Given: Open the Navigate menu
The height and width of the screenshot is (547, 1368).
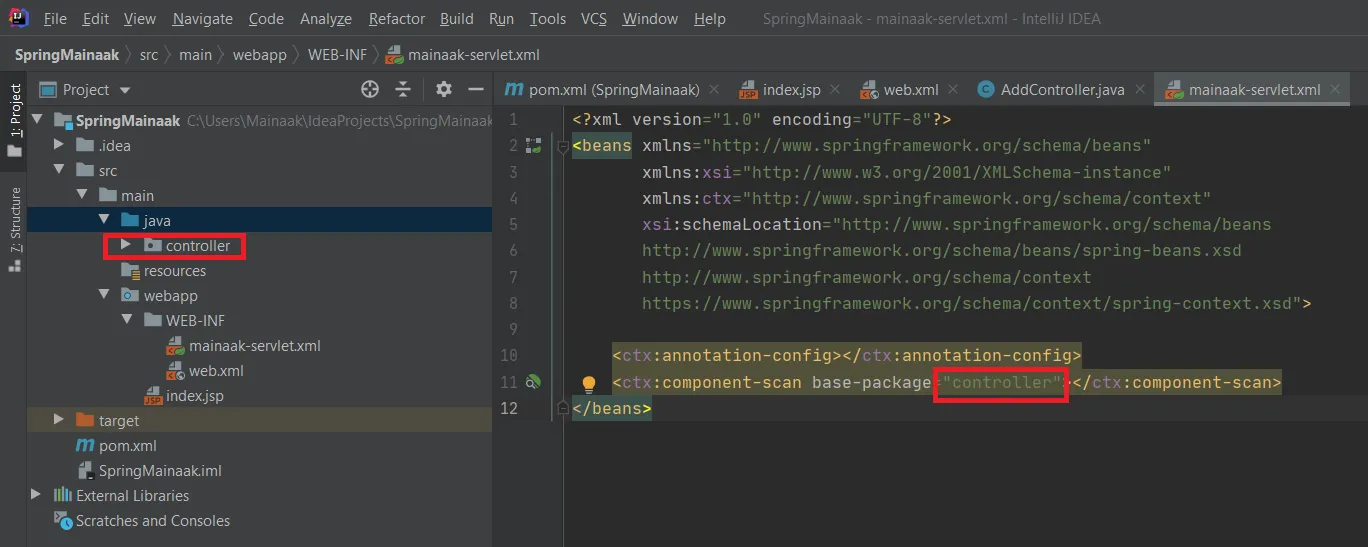Looking at the screenshot, I should click(202, 19).
